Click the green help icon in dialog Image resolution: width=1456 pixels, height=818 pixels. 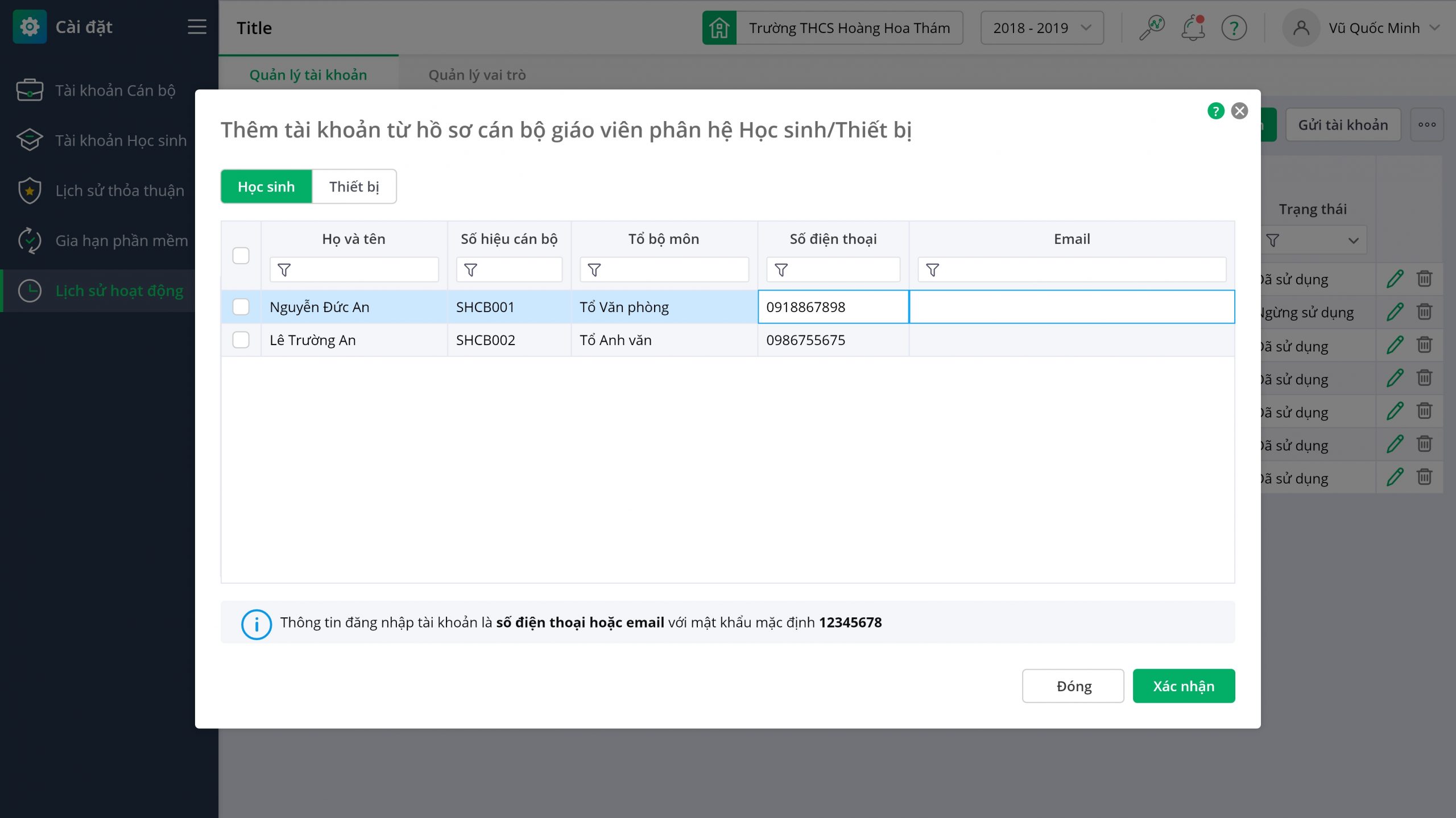tap(1215, 111)
